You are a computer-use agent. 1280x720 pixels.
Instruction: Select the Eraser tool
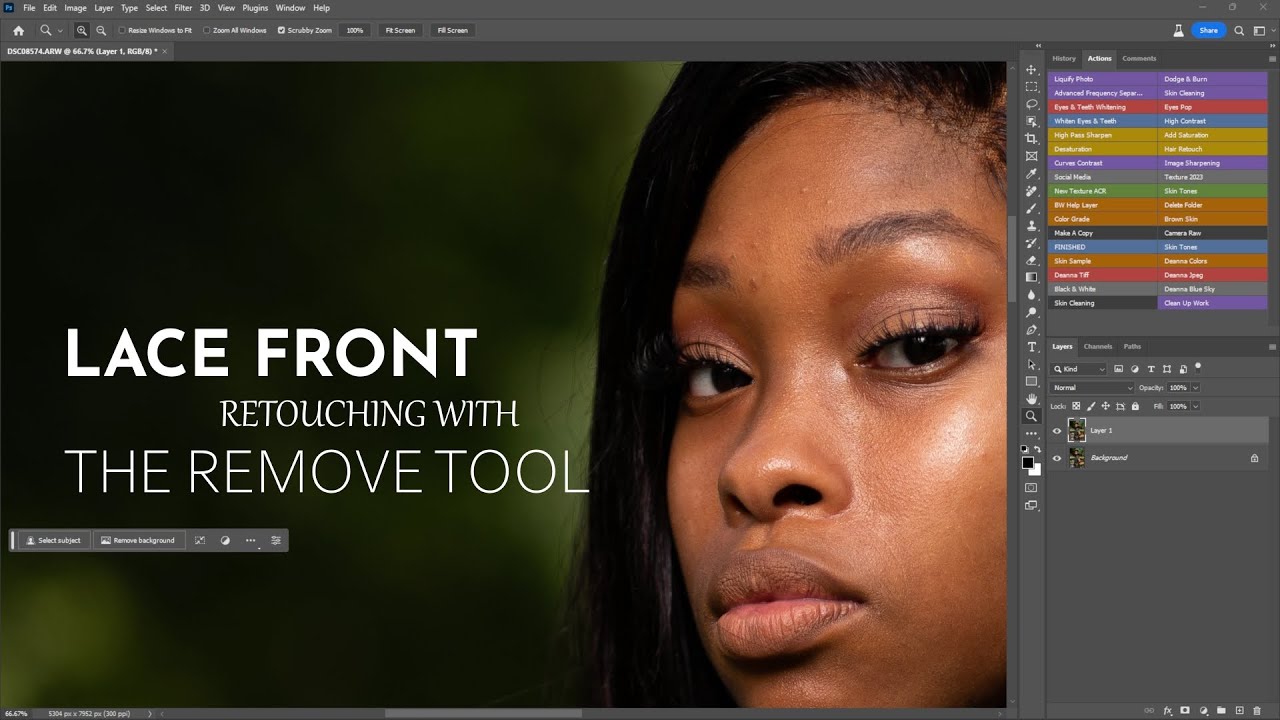(1031, 260)
